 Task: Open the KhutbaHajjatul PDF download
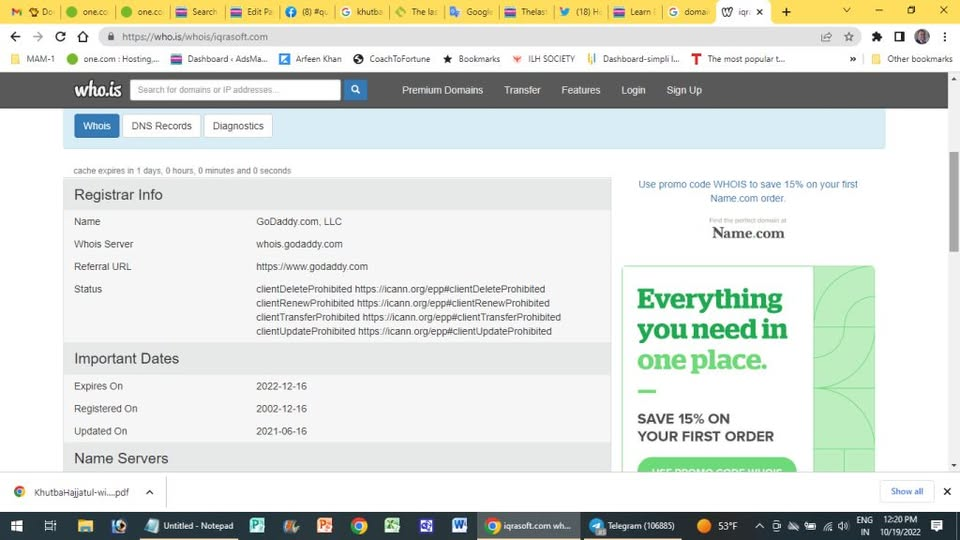click(x=72, y=492)
